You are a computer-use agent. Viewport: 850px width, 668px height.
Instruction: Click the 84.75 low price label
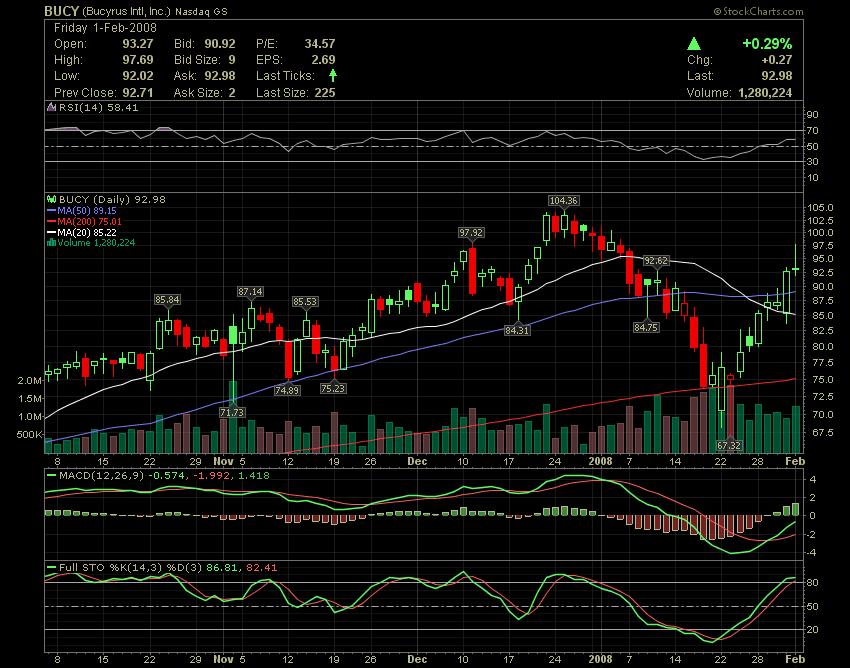(646, 327)
